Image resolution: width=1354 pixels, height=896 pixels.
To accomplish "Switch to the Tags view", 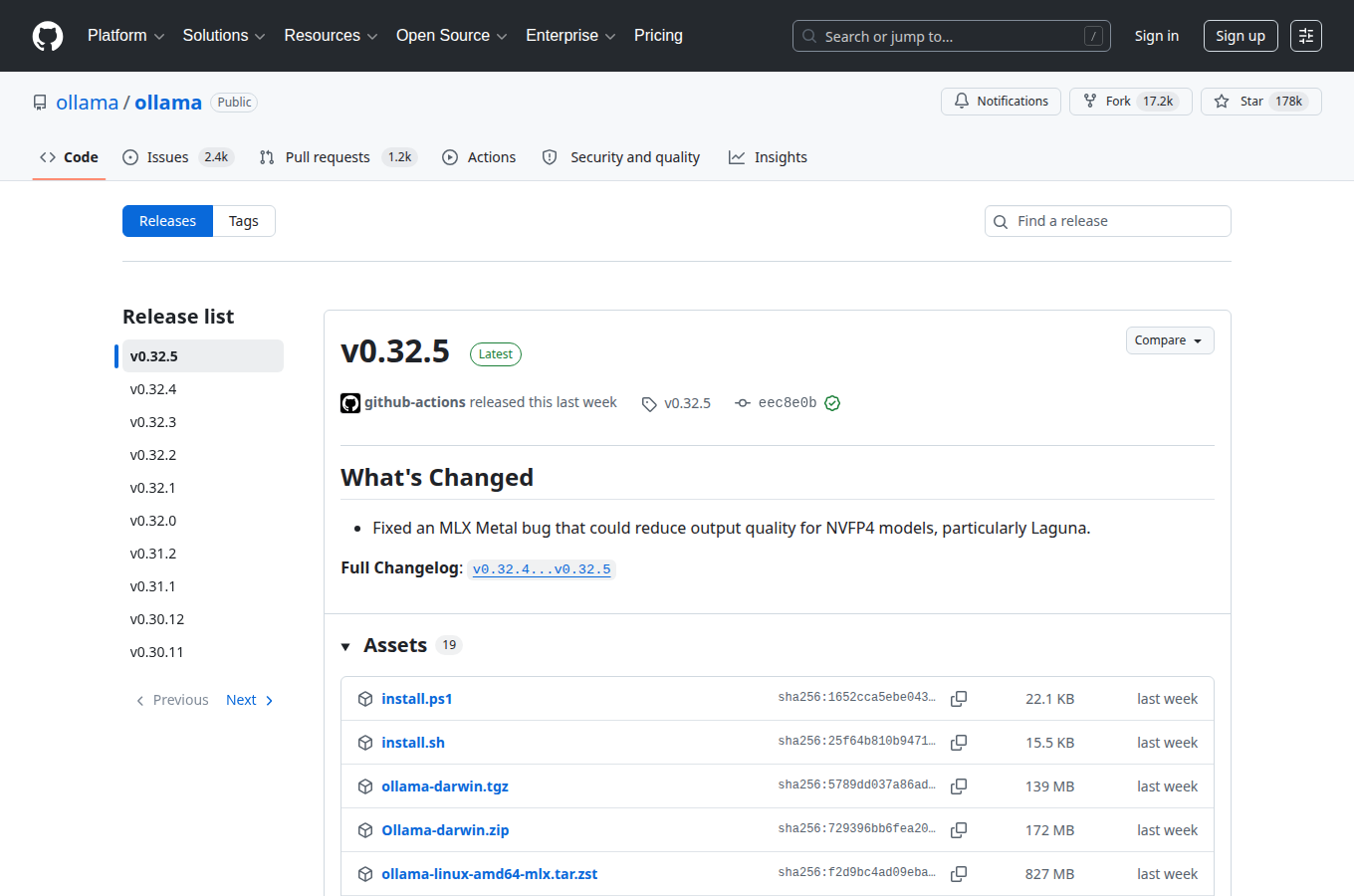I will click(x=244, y=221).
